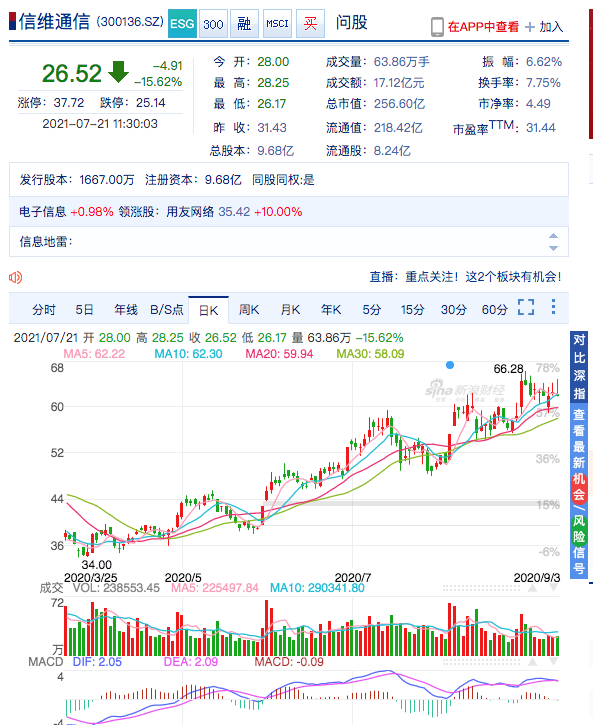Screen dimensions: 593x725
Task: Switch to 年K chart tab
Action: click(x=331, y=309)
